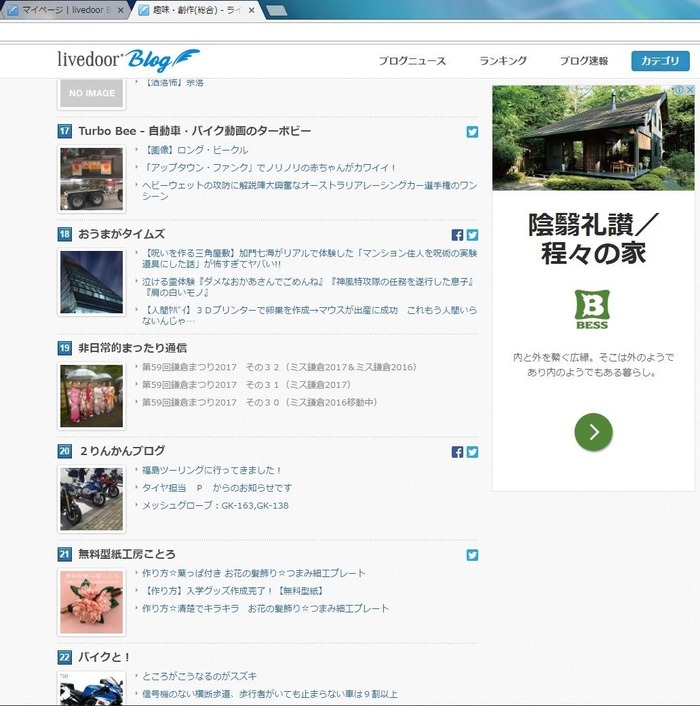Open Twitter link for おうまがタイムズ
This screenshot has height=706, width=700.
472,235
